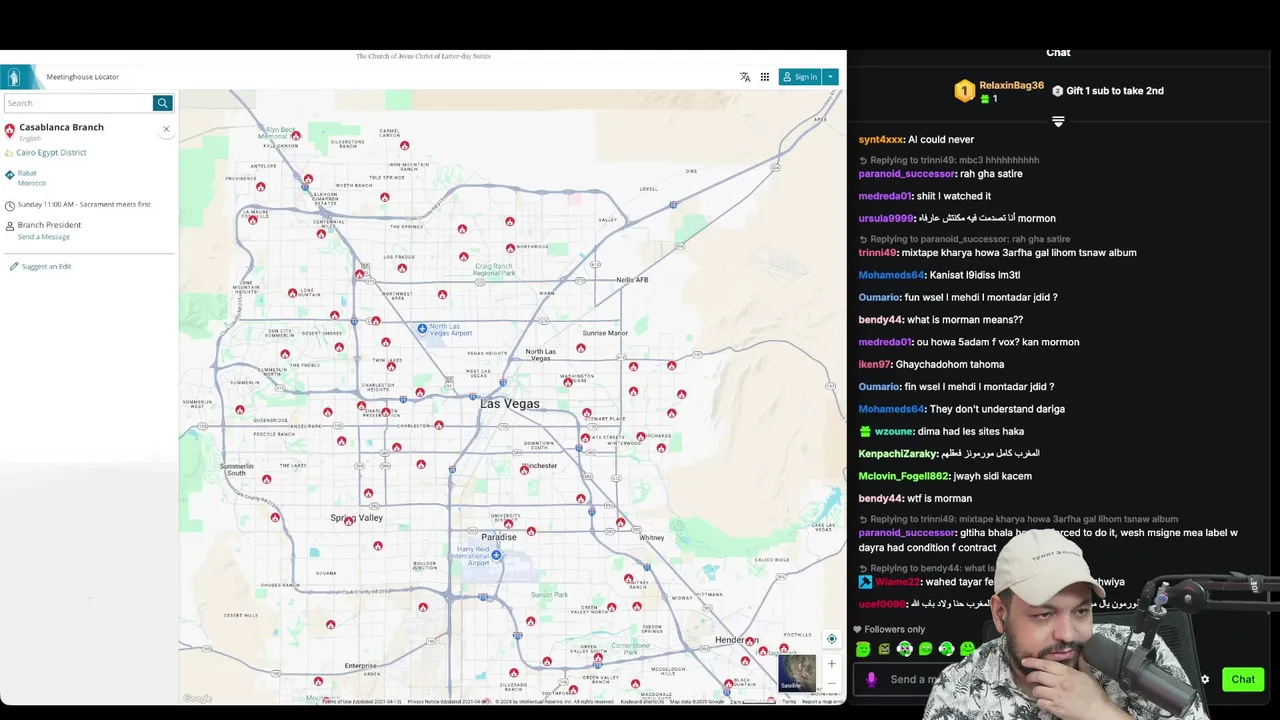
Task: Open iken97 user card in chat
Action: [874, 365]
